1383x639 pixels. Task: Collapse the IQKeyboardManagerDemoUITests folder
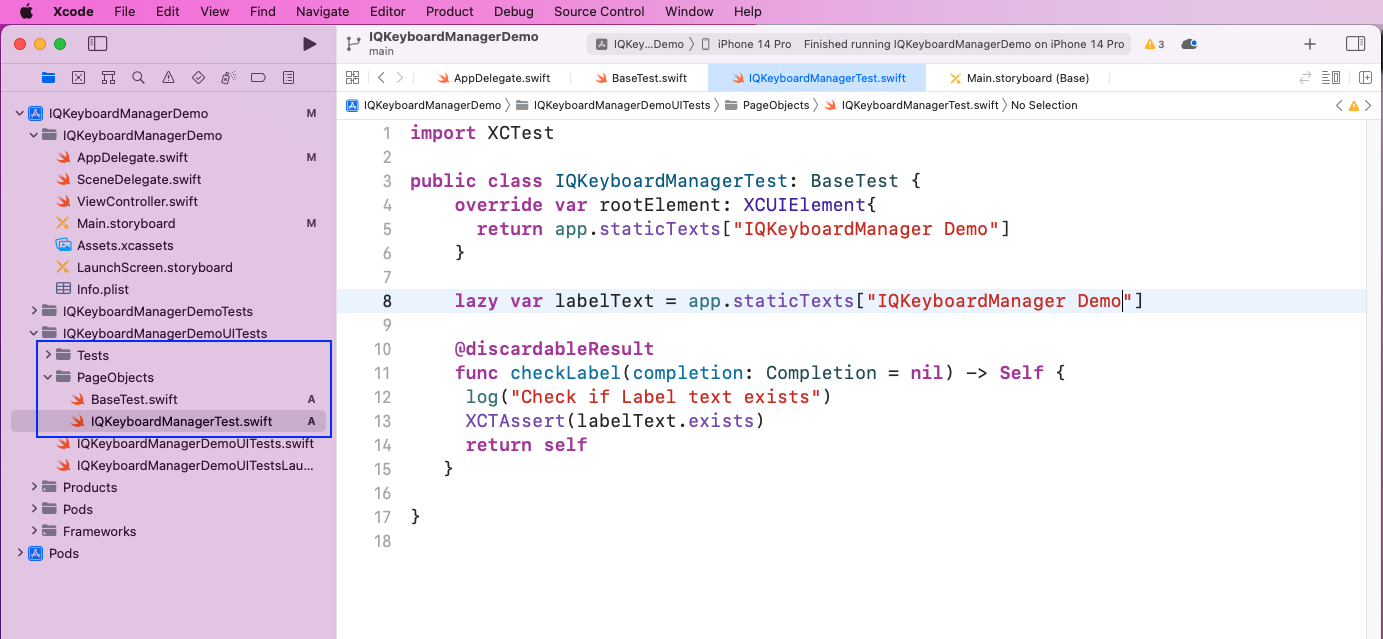coord(34,334)
